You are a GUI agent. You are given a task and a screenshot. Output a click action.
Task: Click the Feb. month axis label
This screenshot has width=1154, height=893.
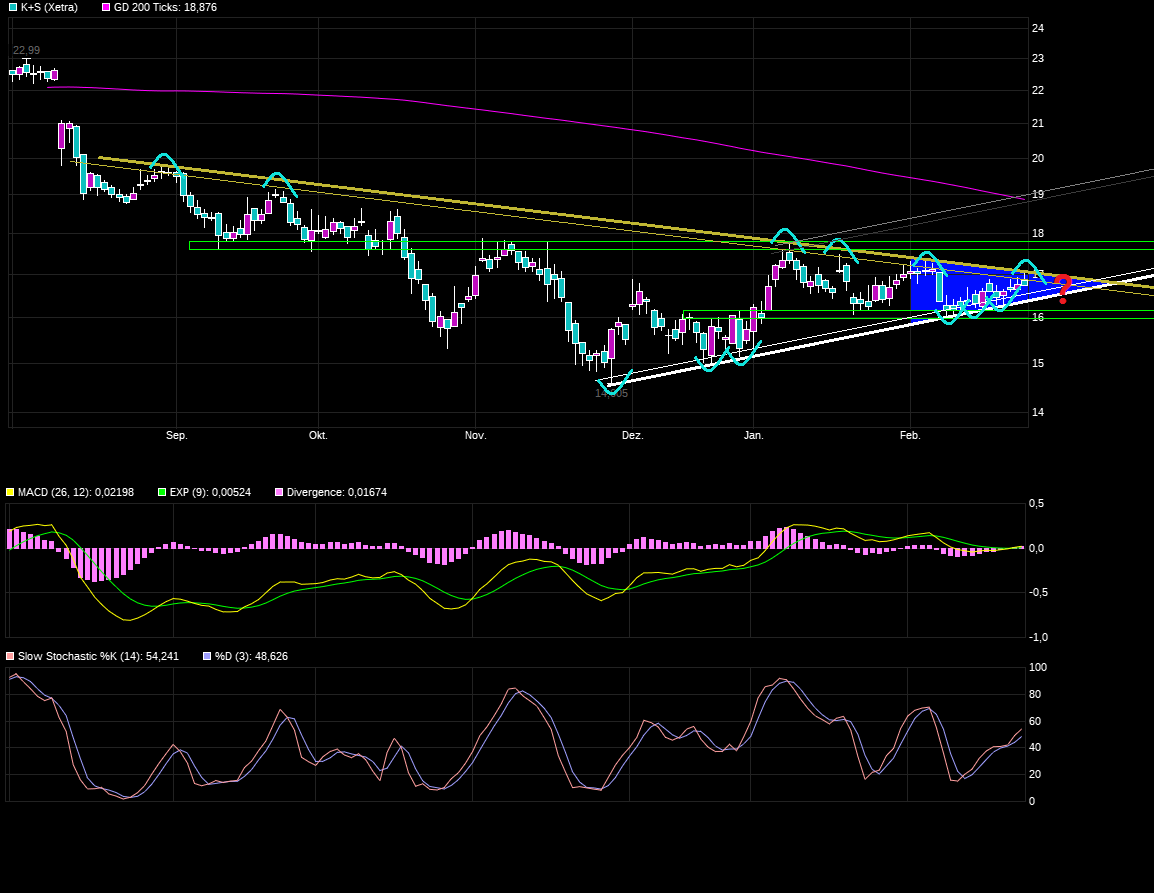(910, 435)
